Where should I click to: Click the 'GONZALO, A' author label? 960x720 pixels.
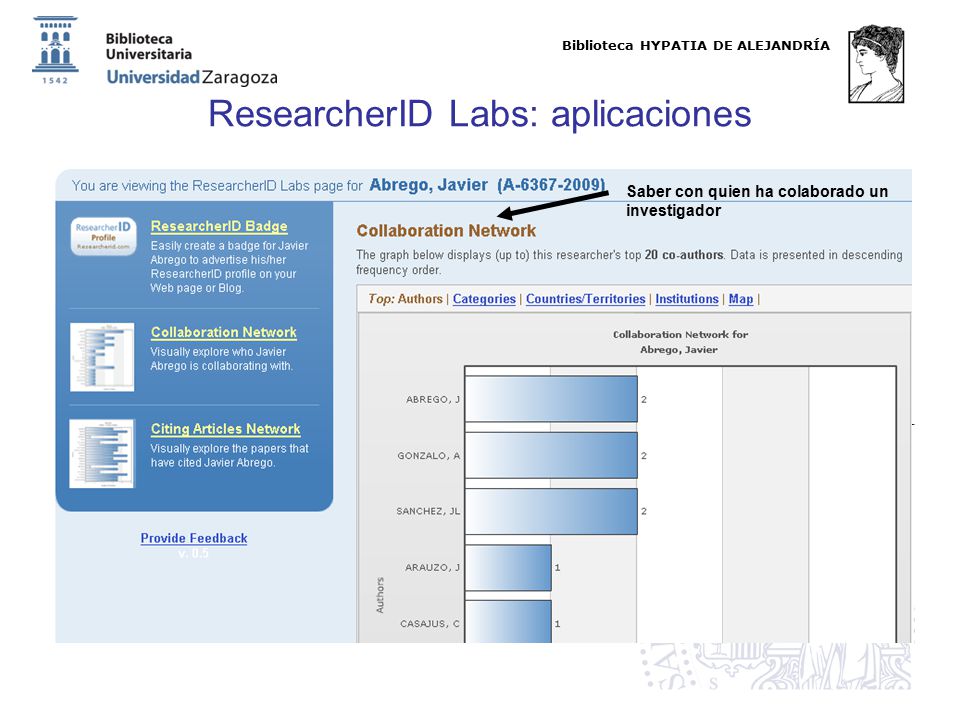point(429,456)
